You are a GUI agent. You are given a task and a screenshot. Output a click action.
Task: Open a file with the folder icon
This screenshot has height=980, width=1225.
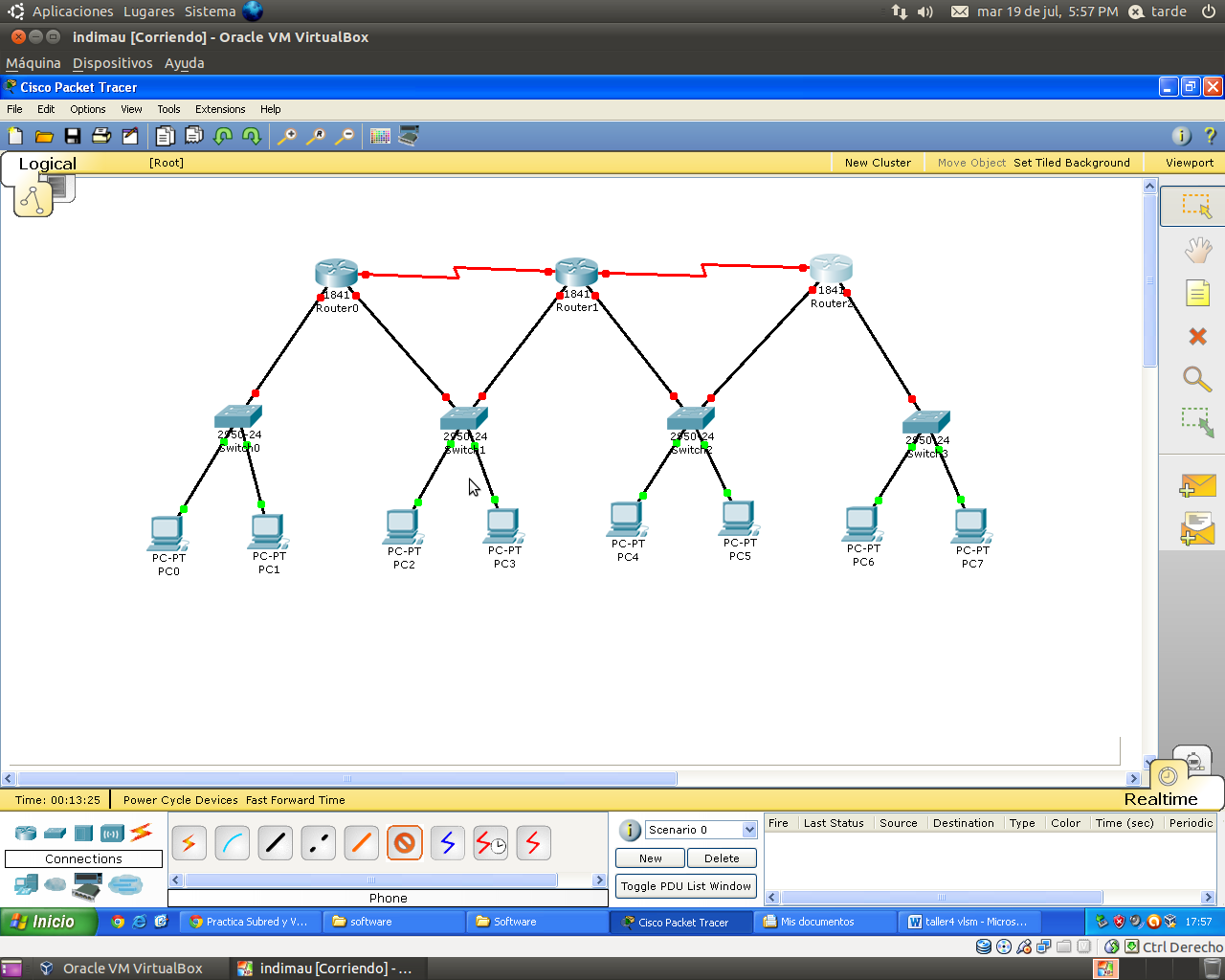click(44, 136)
